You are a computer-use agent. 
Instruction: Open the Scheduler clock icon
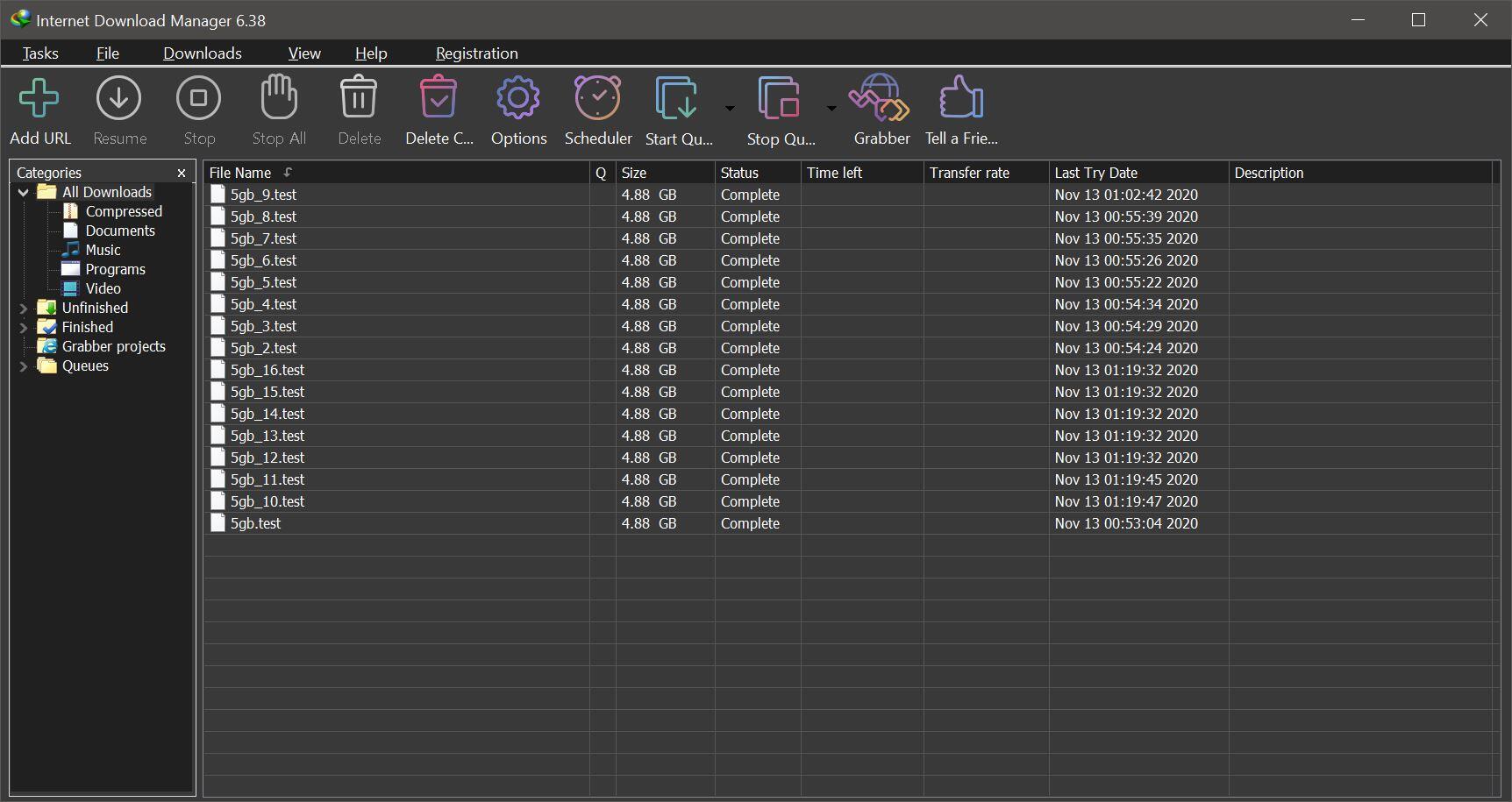coord(598,96)
